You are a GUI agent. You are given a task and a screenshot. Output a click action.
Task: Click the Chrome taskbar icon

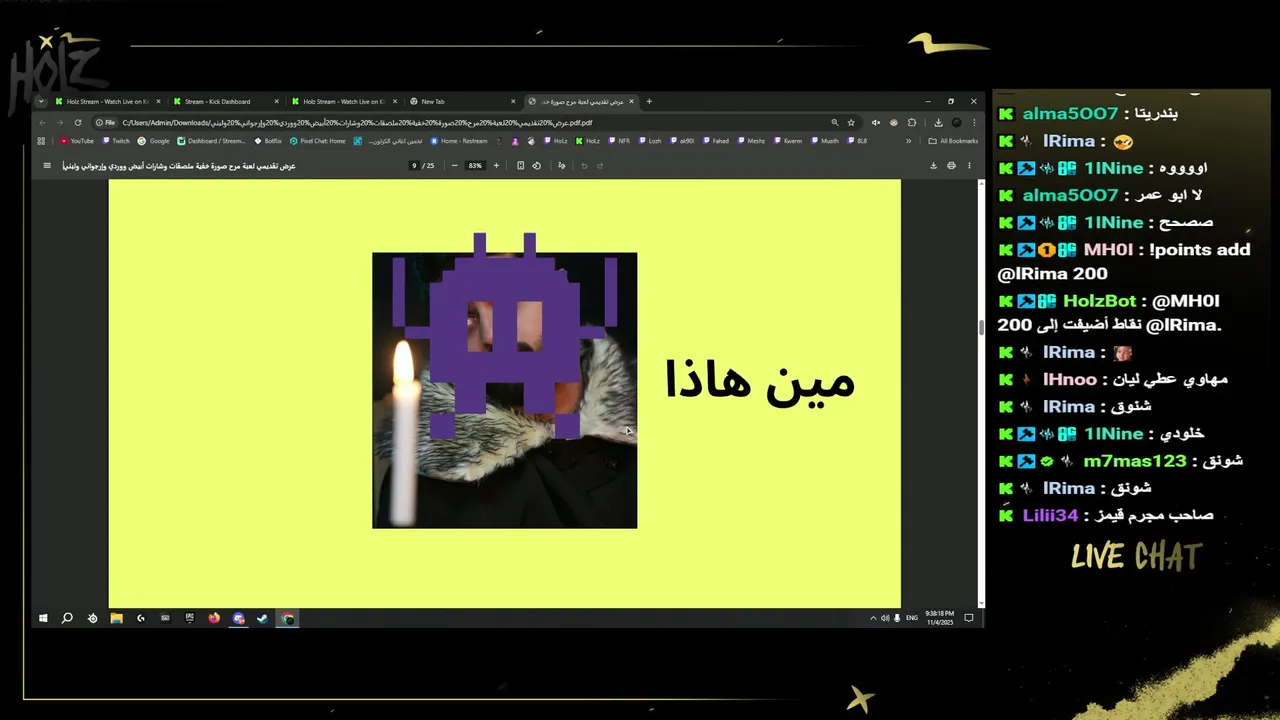[287, 619]
